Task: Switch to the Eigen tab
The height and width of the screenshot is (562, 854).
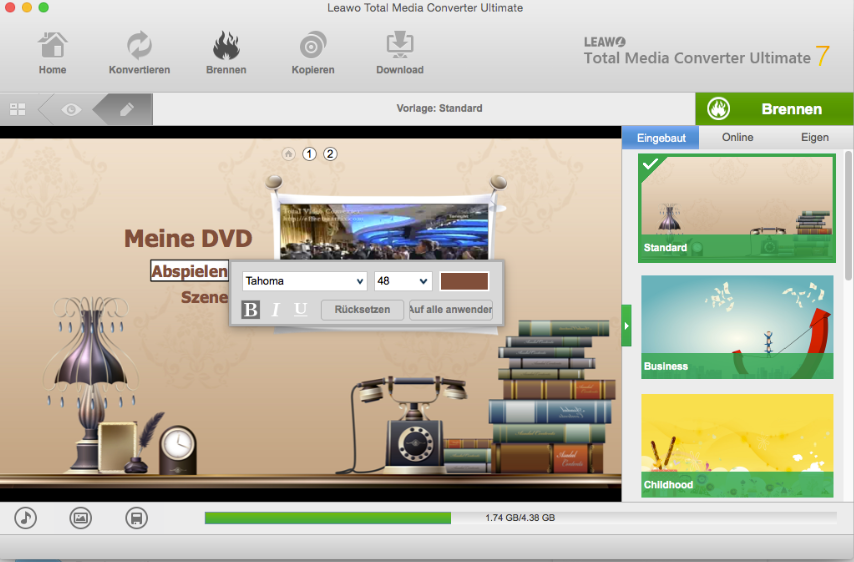Action: pyautogui.click(x=815, y=138)
